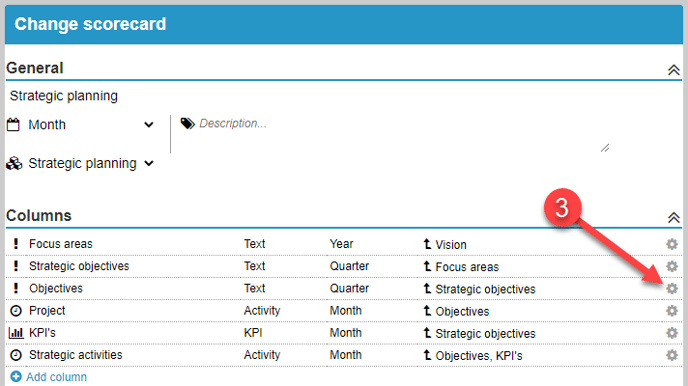Viewport: 688px width, 386px height.
Task: Click the exclamation icon beside Focus areas
Action: [16, 244]
